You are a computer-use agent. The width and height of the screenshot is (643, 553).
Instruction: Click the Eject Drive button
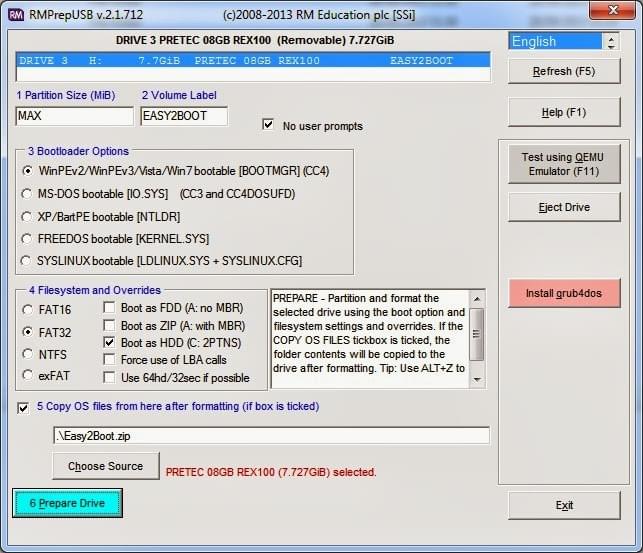pos(564,207)
